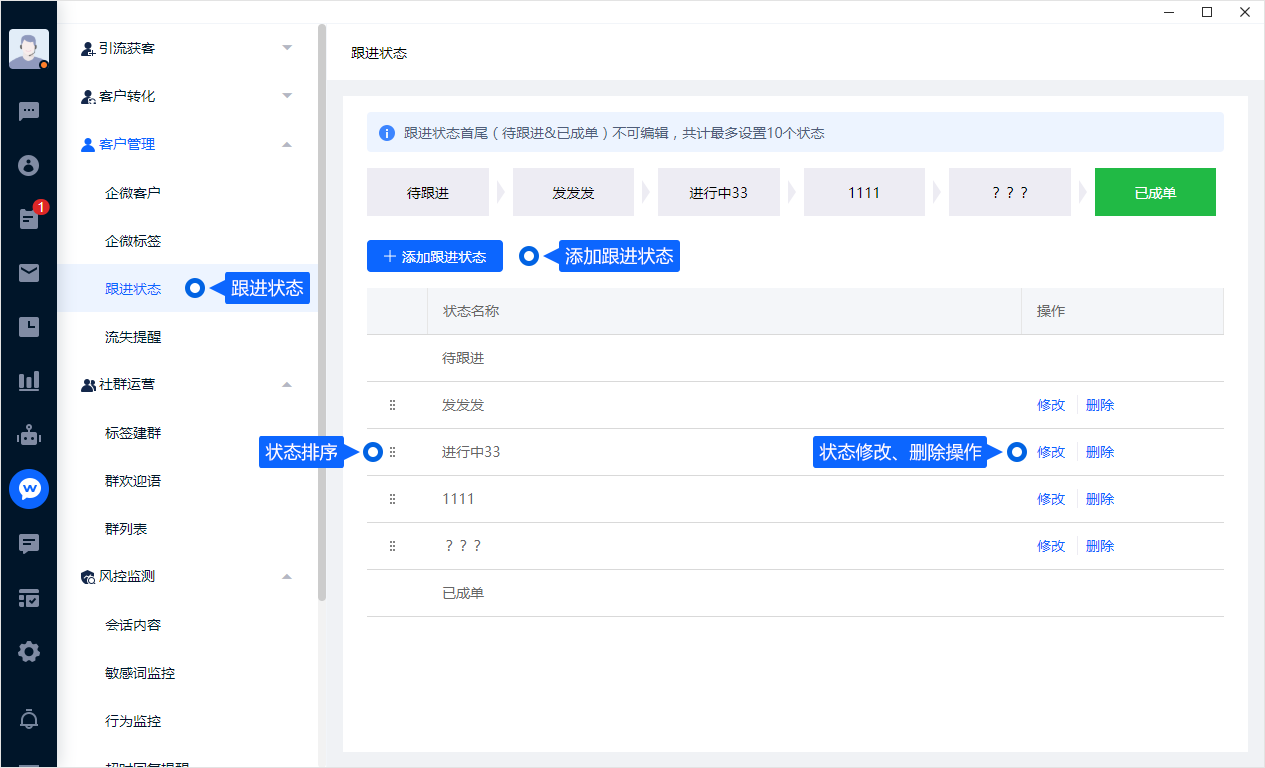Click the bar chart statistics icon

(x=29, y=381)
